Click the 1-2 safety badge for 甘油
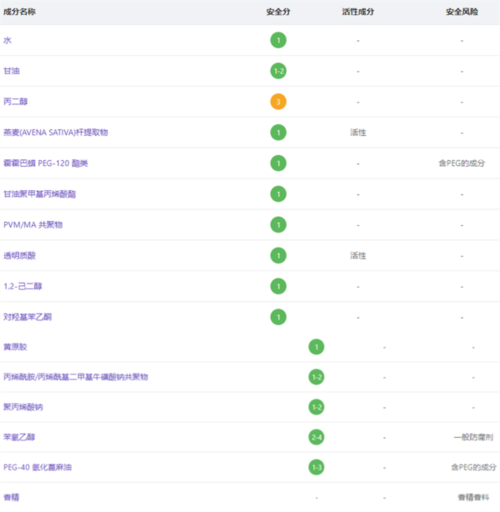Viewport: 500px width, 512px height. tap(278, 71)
